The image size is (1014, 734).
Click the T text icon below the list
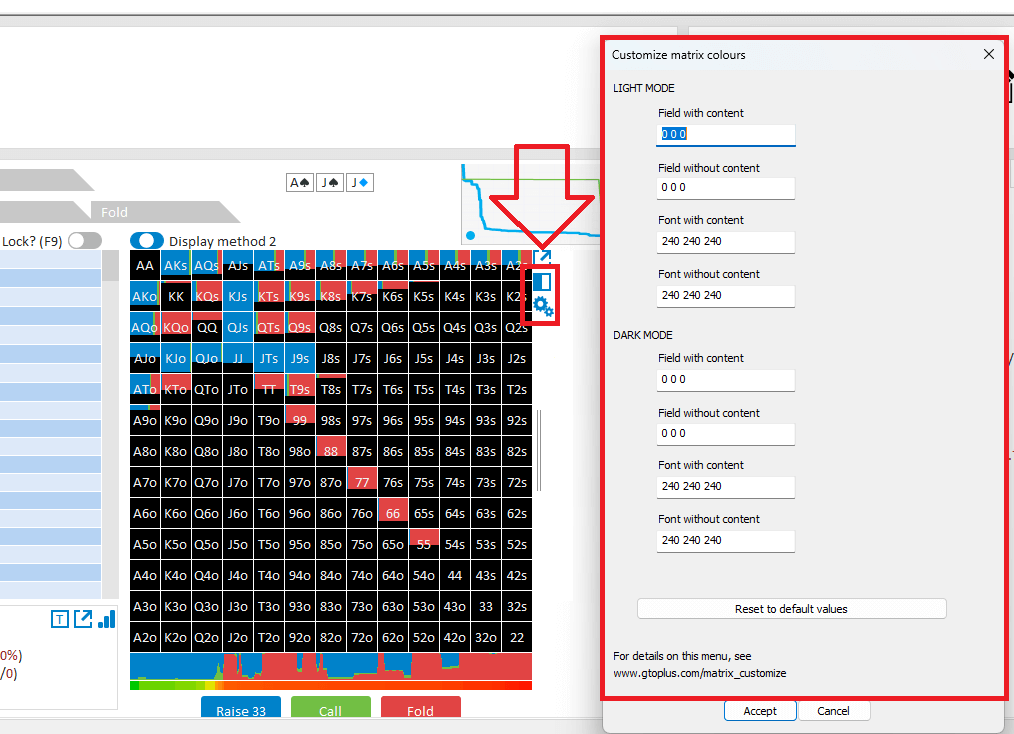click(x=59, y=619)
